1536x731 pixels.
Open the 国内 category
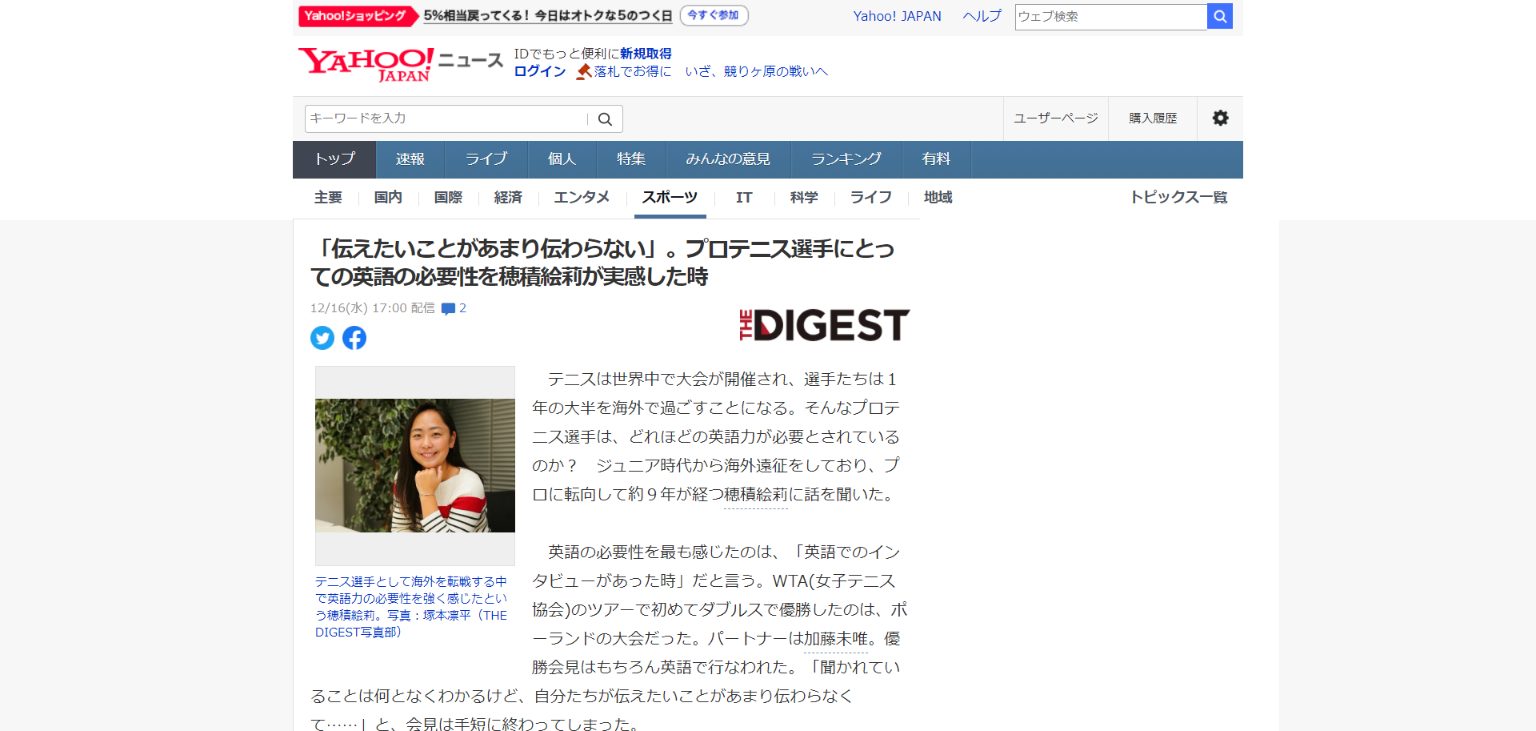click(x=388, y=198)
